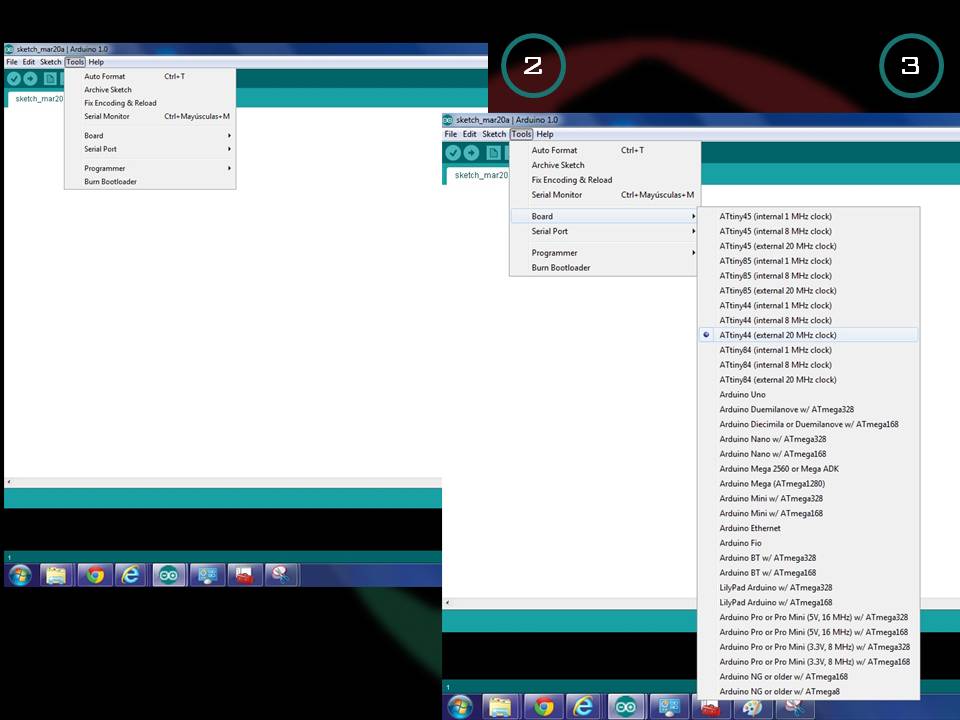Choose Fix Encoding & Reload in right window
This screenshot has width=960, height=720.
tap(605, 179)
